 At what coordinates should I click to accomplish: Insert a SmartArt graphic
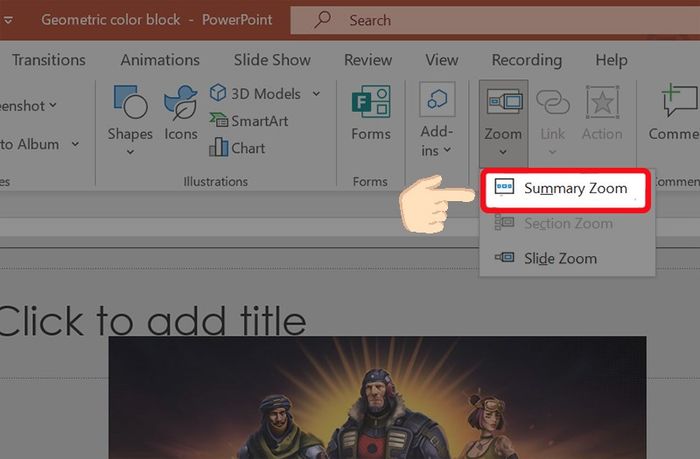pyautogui.click(x=248, y=121)
